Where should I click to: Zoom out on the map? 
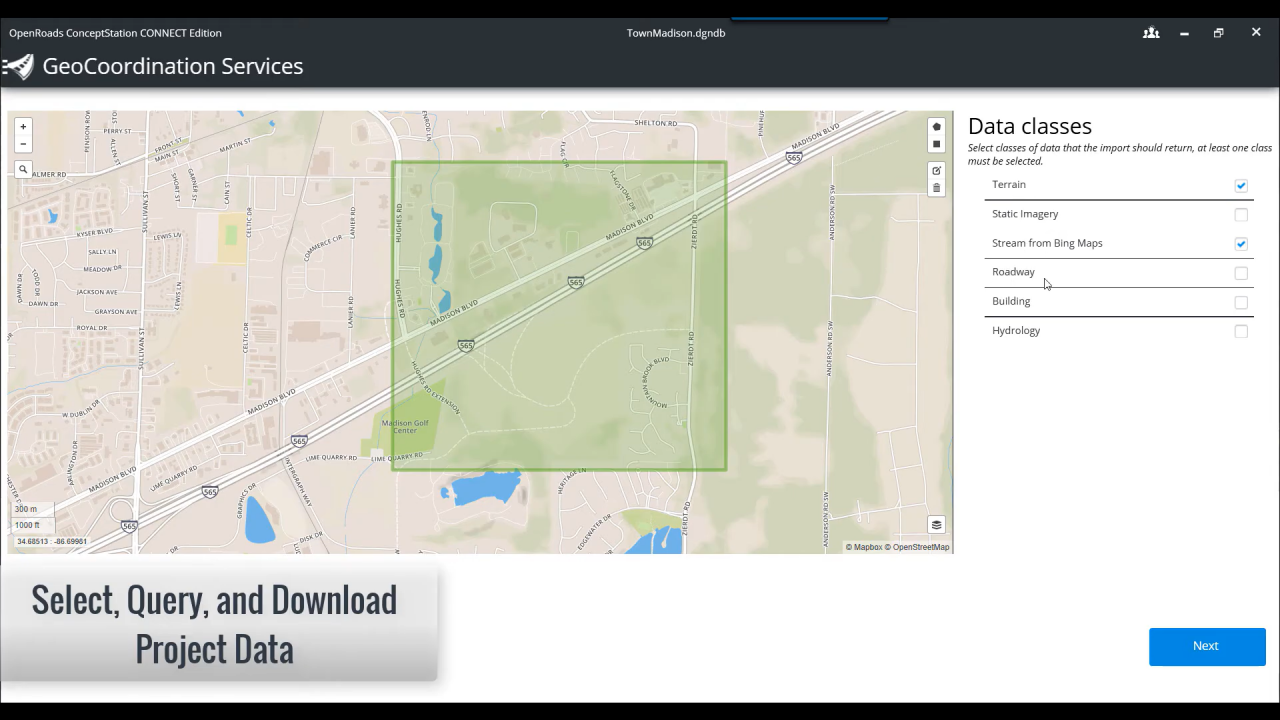point(23,144)
